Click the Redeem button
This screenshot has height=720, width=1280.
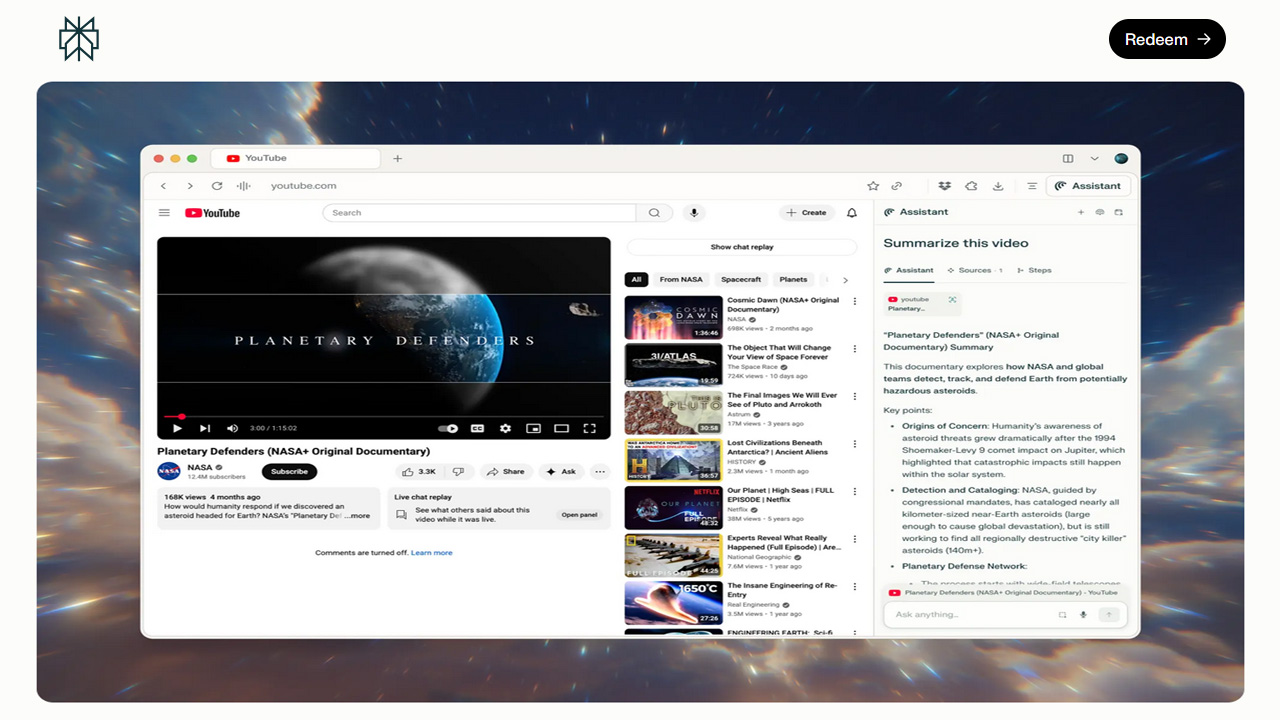click(1167, 39)
